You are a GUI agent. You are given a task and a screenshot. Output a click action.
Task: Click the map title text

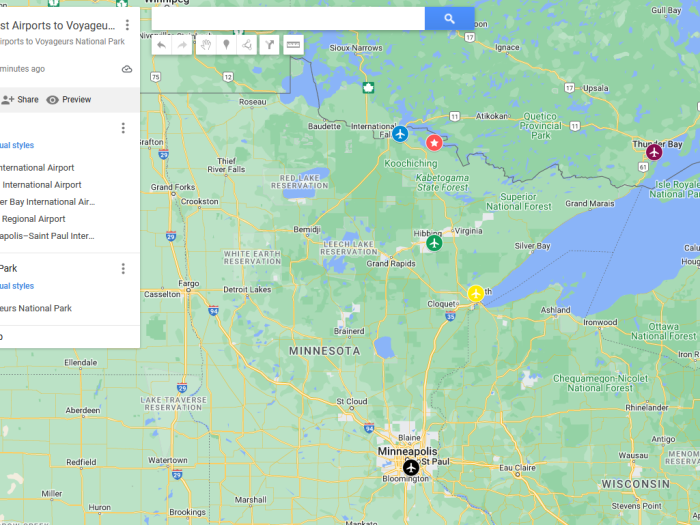pos(58,26)
